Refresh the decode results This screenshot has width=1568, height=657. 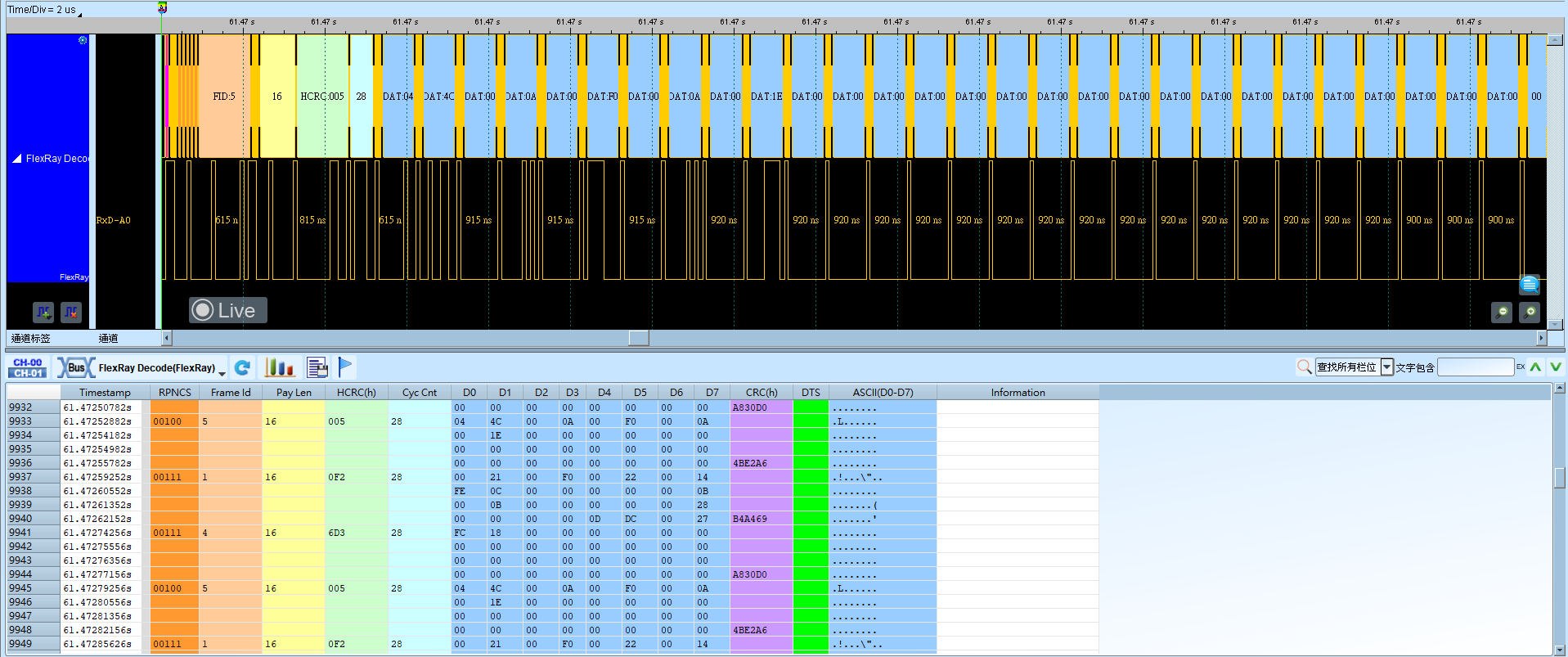point(242,367)
